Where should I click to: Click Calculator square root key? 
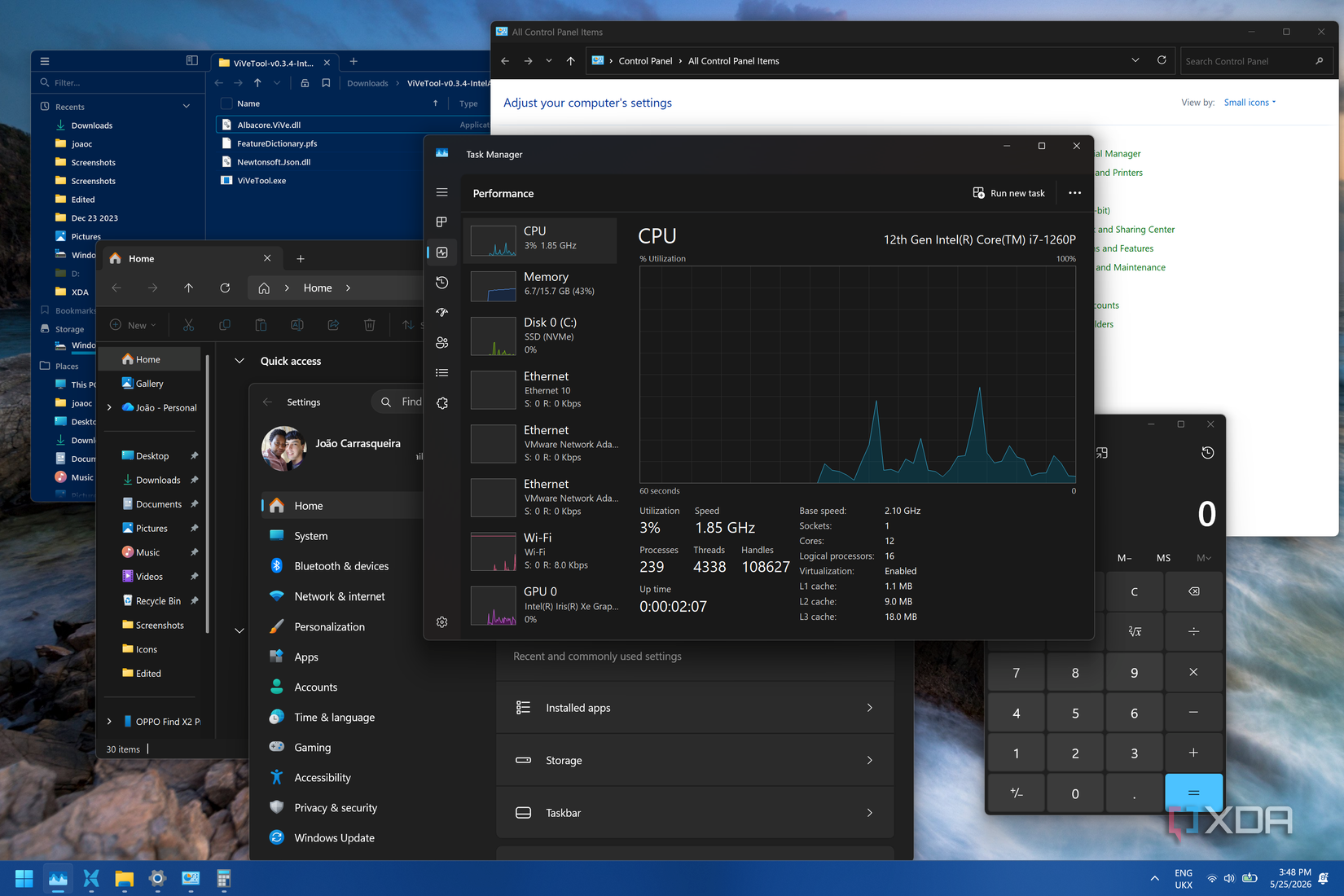pyautogui.click(x=1134, y=631)
